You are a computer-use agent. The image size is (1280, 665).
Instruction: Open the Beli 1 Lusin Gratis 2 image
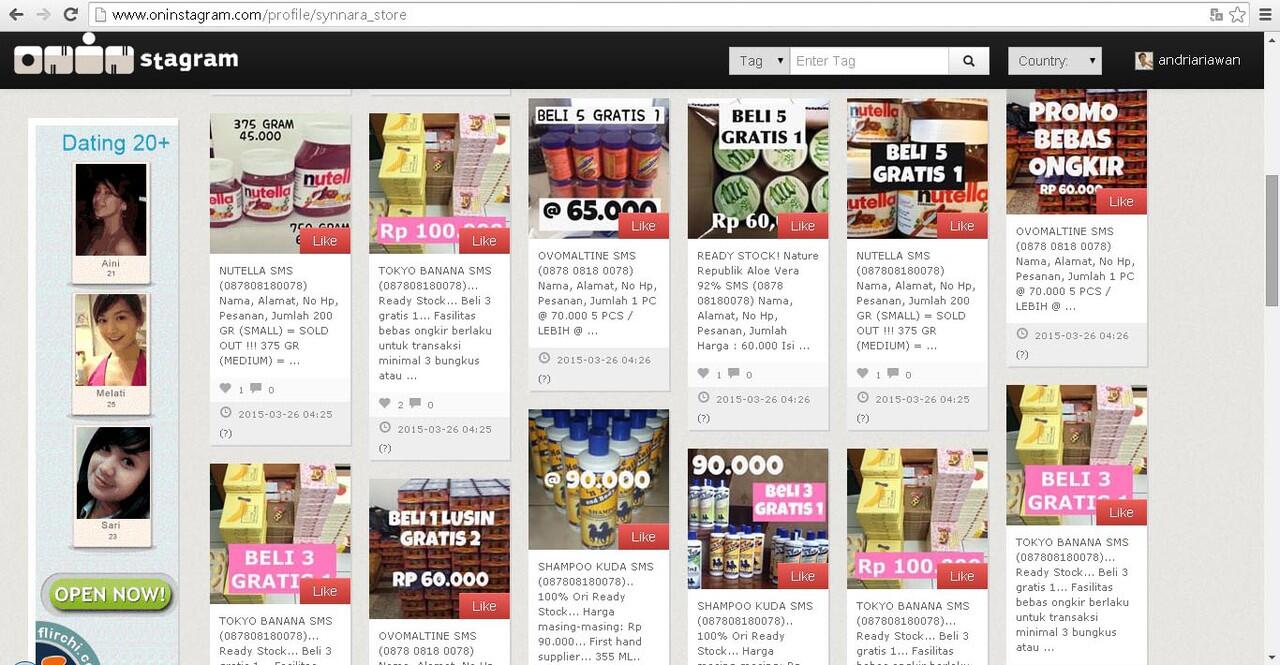tap(439, 548)
